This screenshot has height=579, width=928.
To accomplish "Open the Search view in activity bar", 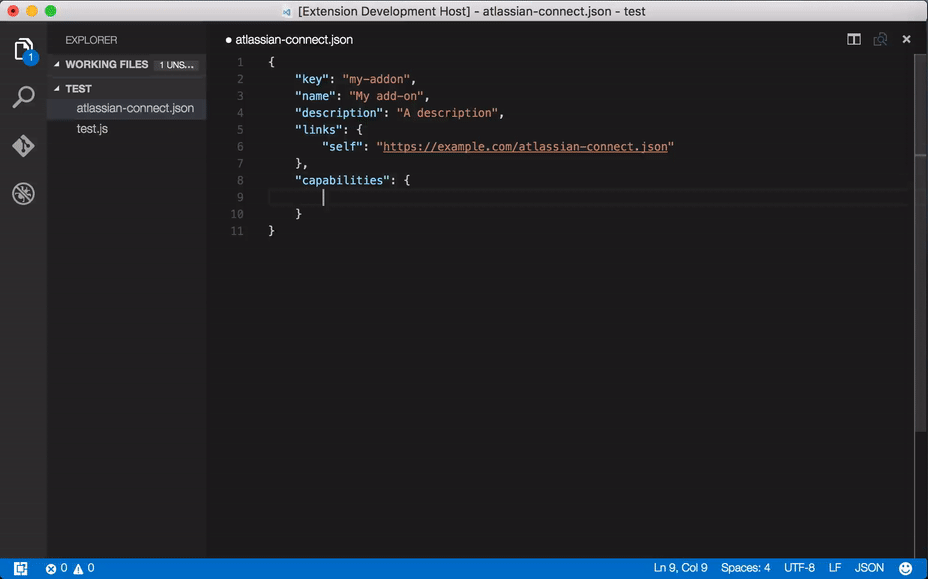I will [x=24, y=98].
